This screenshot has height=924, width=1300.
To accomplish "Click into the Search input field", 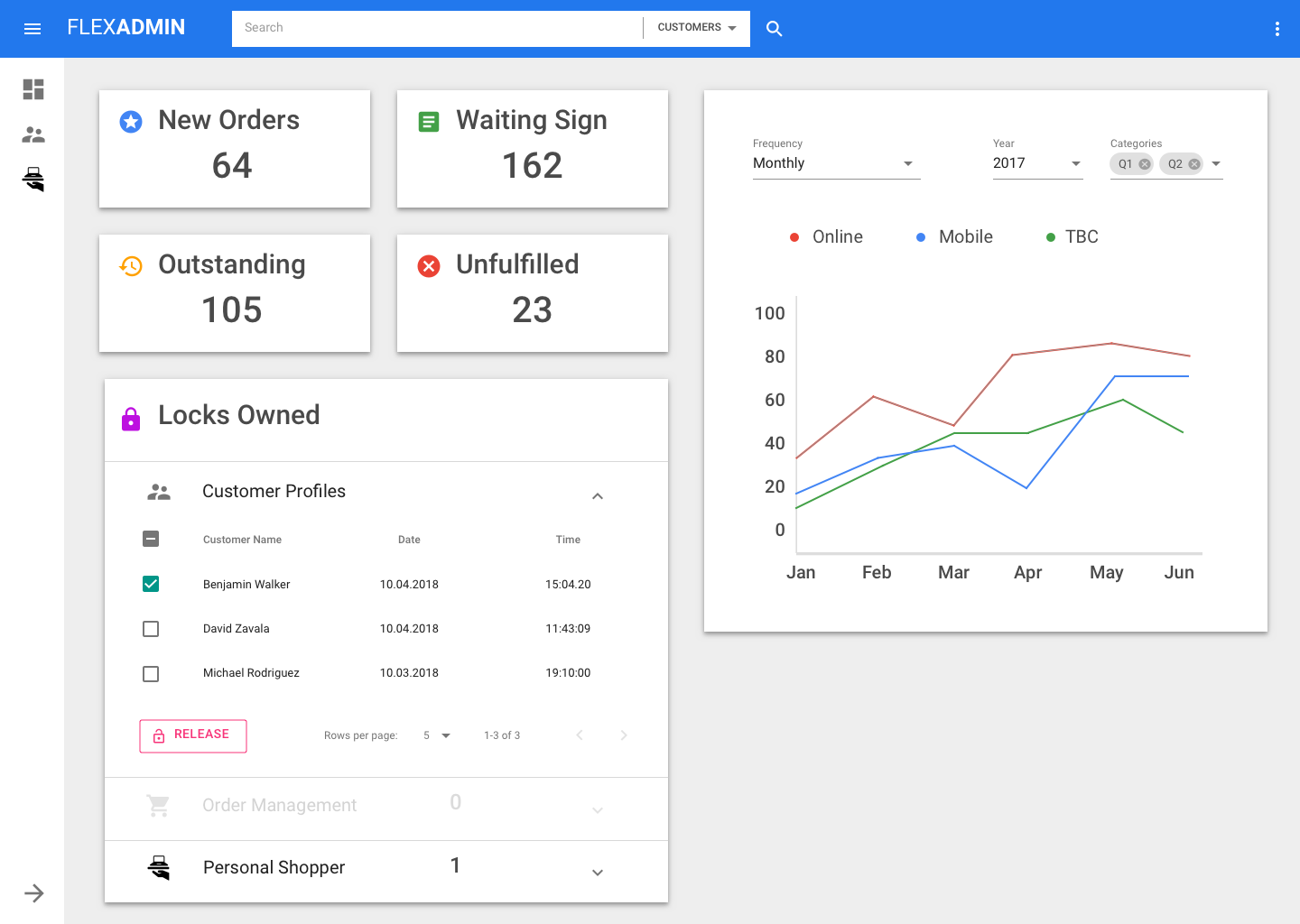I will pos(437,28).
